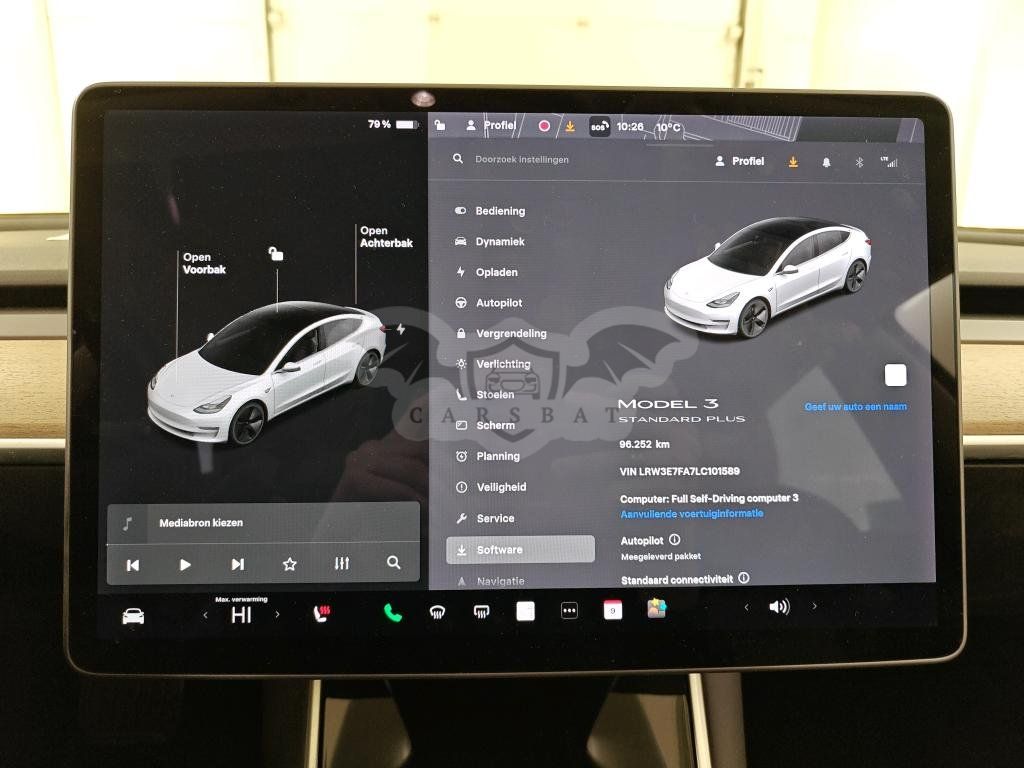Turn on the front windshield defroster

[x=437, y=612]
